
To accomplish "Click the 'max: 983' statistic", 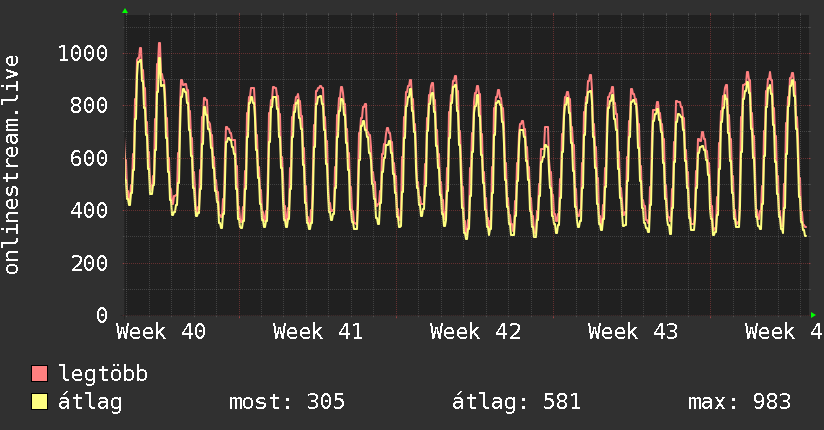I will [739, 402].
